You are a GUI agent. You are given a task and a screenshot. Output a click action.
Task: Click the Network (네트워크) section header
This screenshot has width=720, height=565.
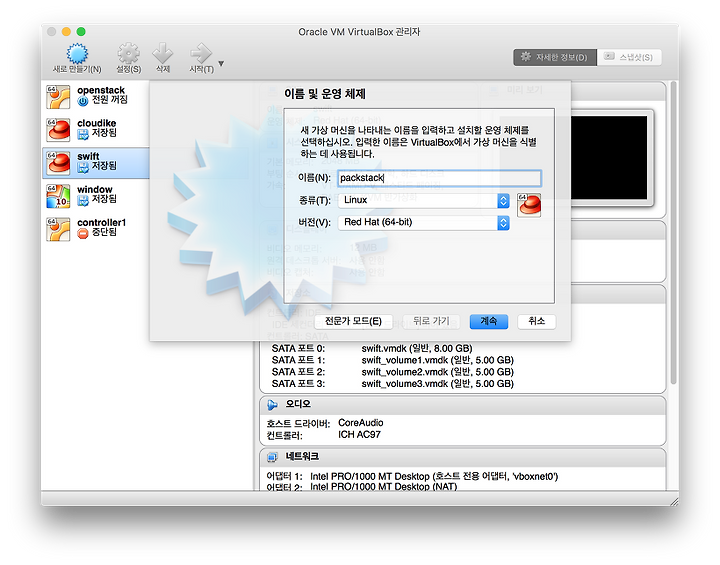[462, 457]
